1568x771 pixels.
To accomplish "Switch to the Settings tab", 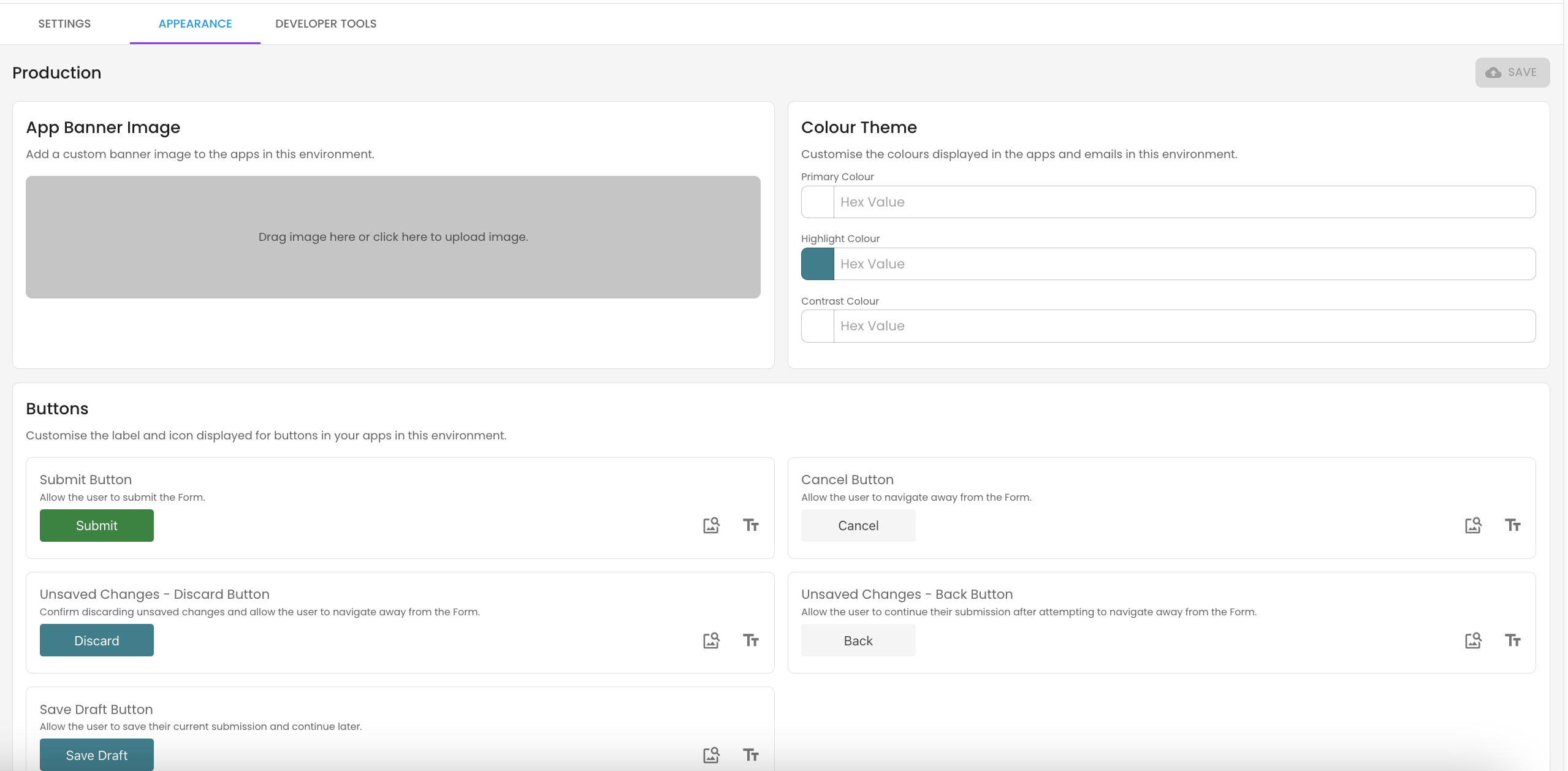I will [x=64, y=24].
